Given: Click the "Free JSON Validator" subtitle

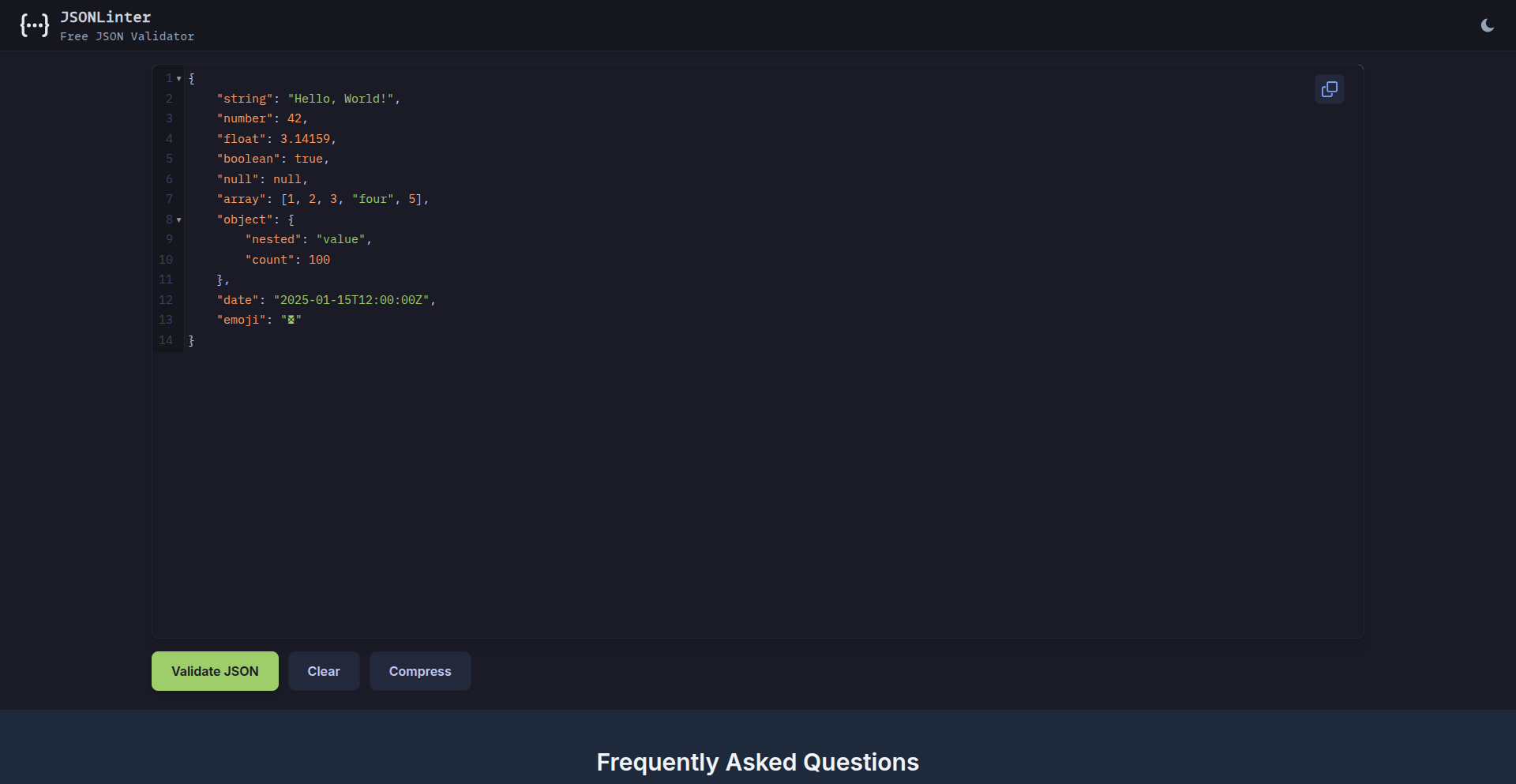Looking at the screenshot, I should 127,36.
